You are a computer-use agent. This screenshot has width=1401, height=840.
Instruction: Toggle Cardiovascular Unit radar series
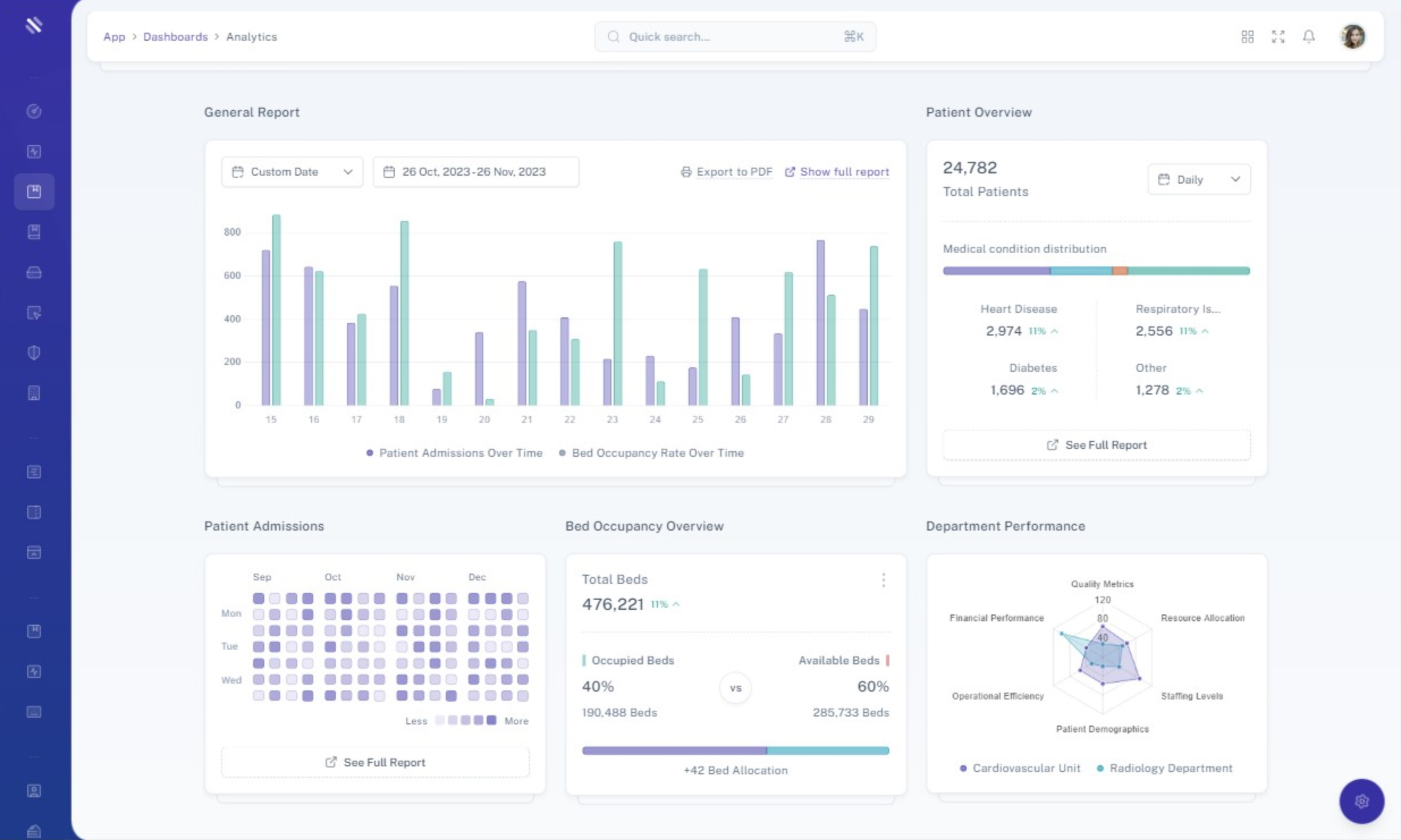pyautogui.click(x=1020, y=768)
